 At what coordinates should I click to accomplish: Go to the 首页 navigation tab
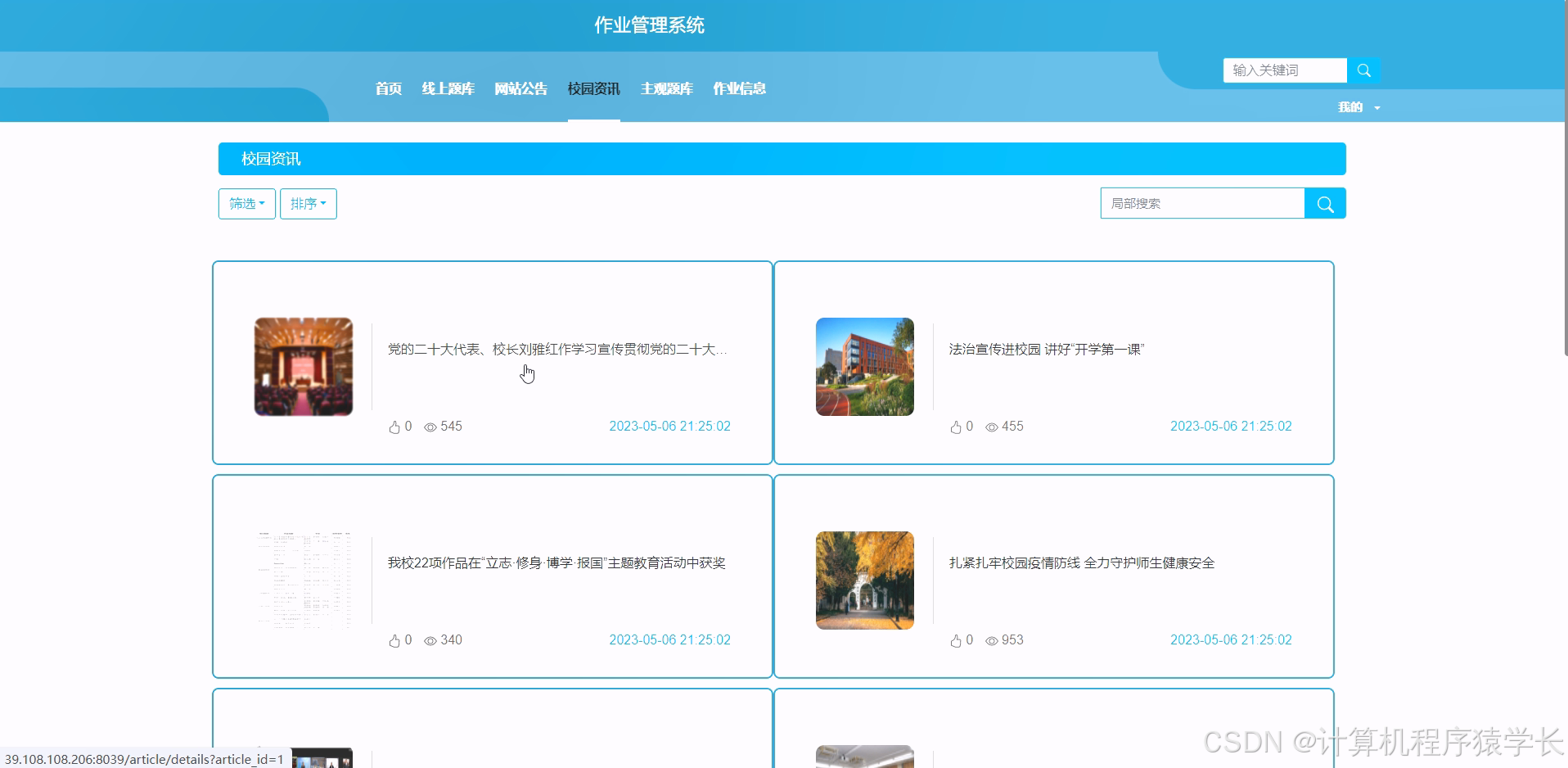(388, 88)
